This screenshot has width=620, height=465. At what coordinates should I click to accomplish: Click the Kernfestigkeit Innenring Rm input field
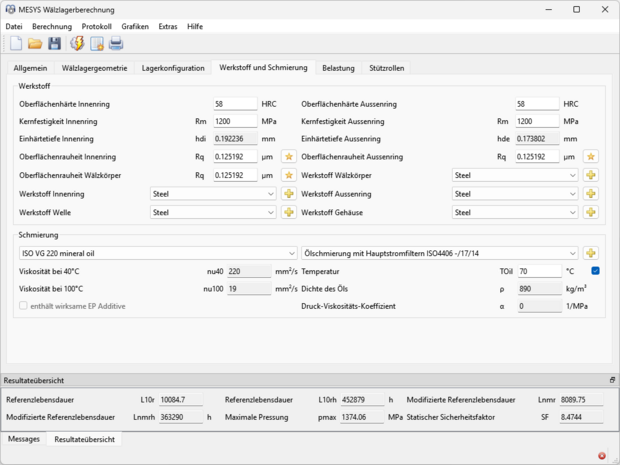click(x=236, y=121)
